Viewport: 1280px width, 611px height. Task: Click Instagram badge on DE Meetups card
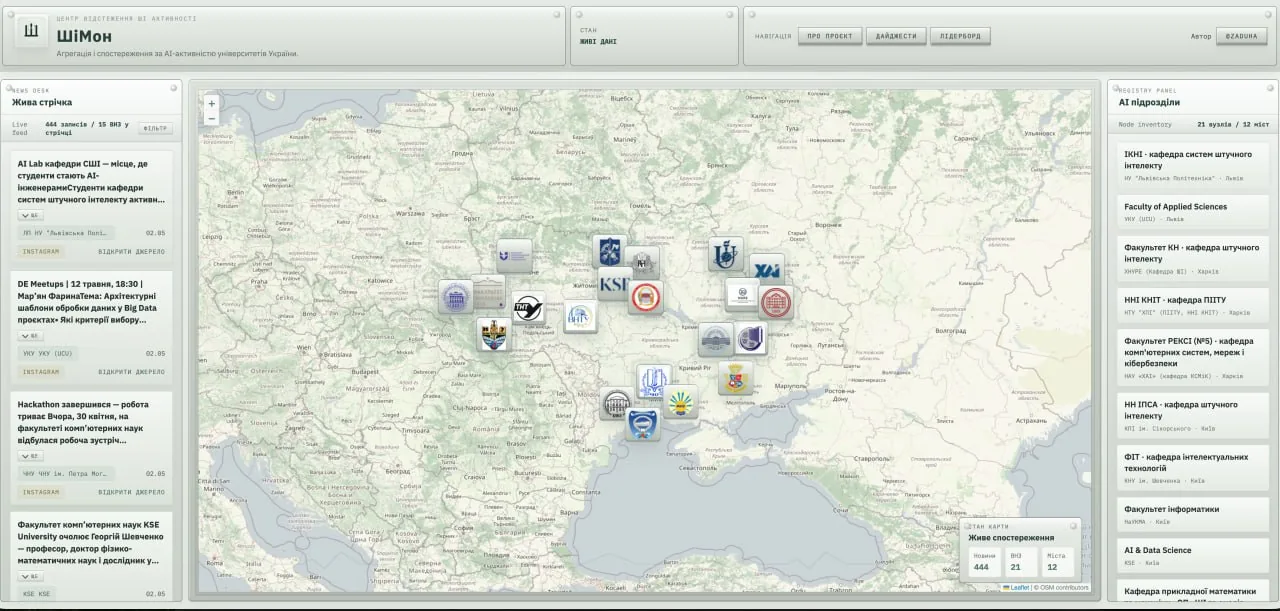click(41, 372)
